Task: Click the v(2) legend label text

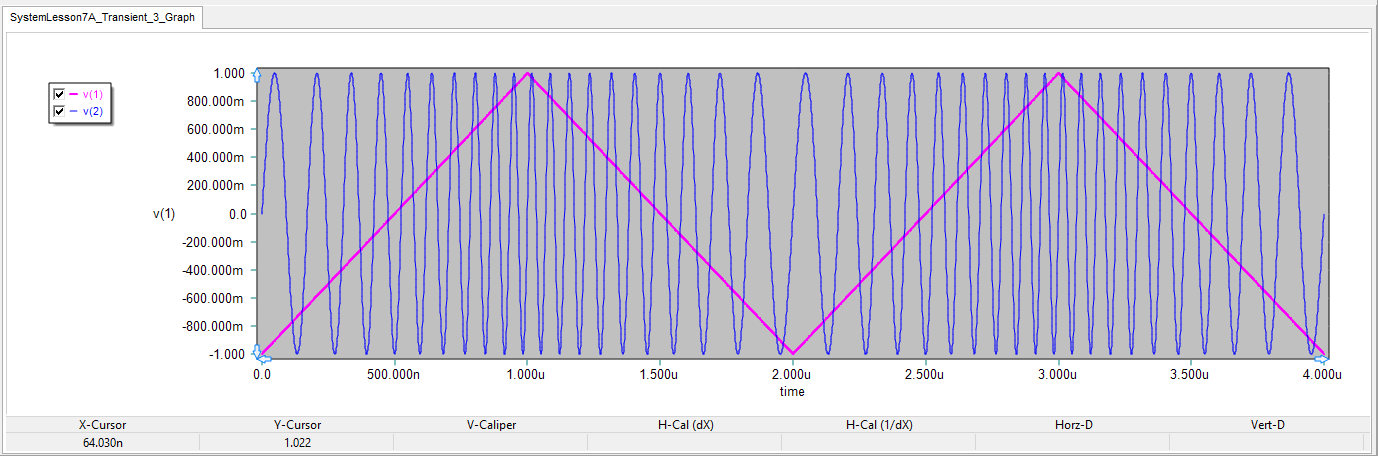Action: (x=92, y=110)
